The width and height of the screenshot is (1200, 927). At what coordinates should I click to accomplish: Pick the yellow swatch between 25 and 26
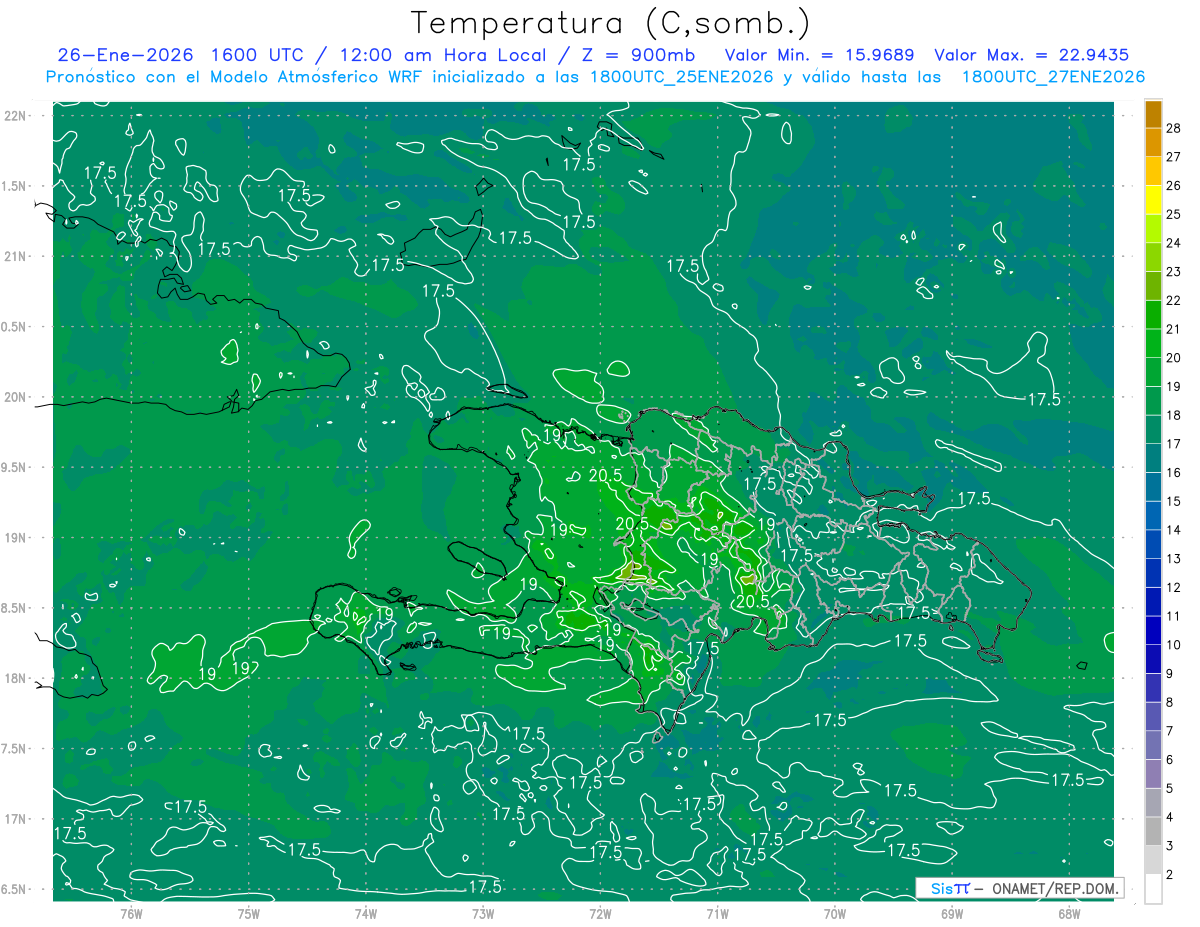(x=1153, y=200)
